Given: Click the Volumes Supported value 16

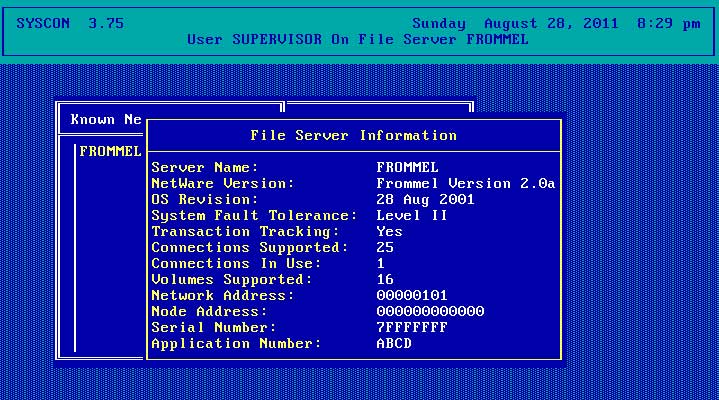Looking at the screenshot, I should click(x=385, y=280).
